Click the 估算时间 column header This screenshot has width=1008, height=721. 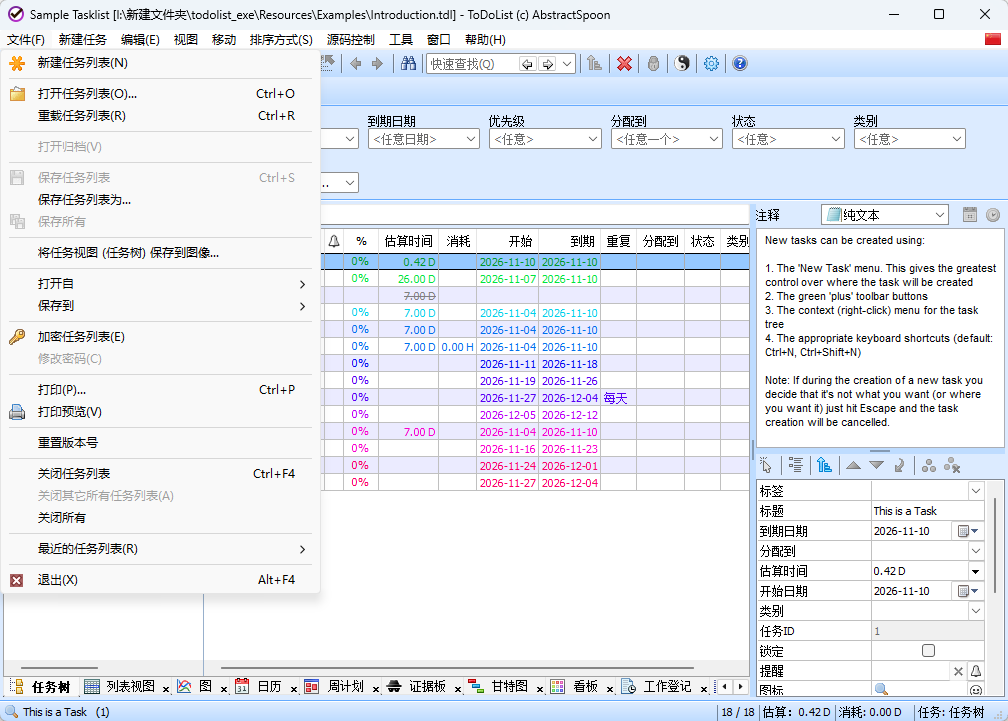click(x=408, y=241)
